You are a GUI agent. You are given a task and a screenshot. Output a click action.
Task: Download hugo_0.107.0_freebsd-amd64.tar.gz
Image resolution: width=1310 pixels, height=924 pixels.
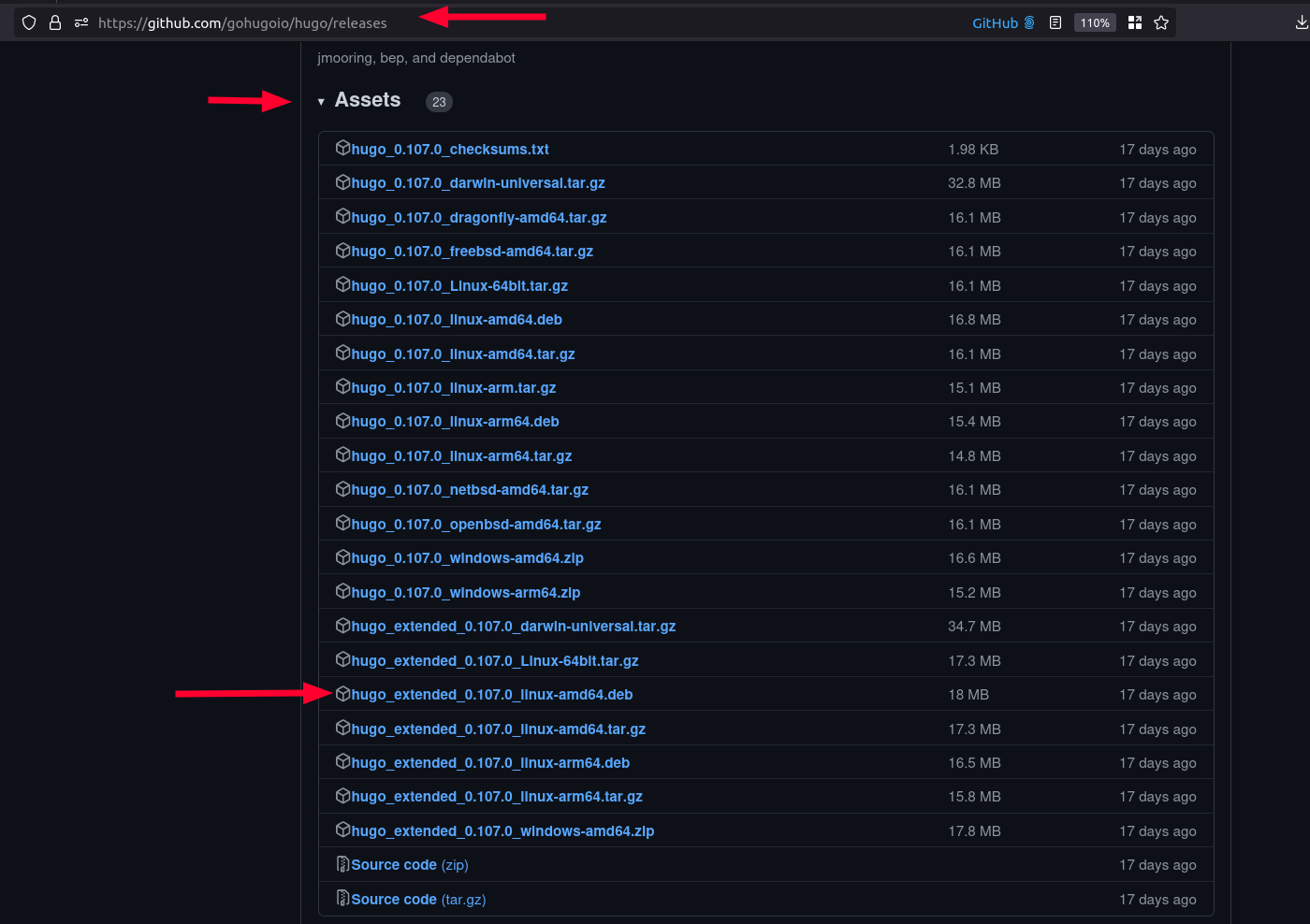pos(473,252)
